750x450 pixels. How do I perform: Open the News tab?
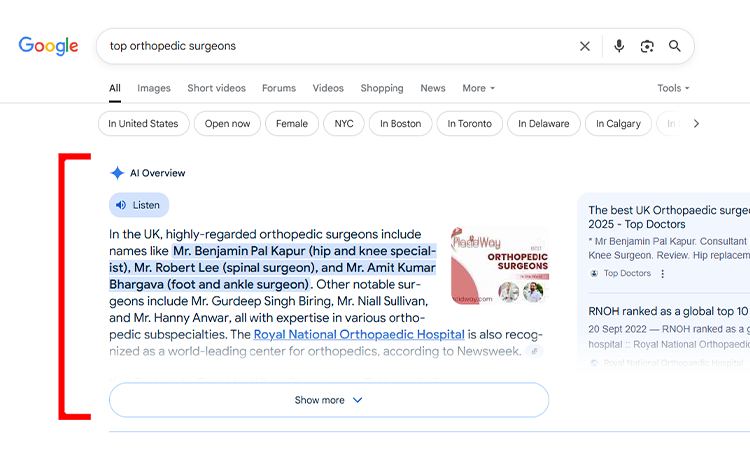(x=433, y=88)
